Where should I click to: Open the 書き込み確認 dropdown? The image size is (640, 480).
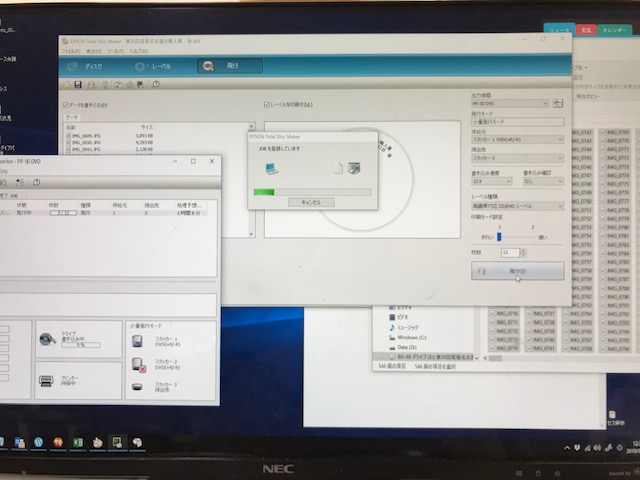[x=543, y=181]
